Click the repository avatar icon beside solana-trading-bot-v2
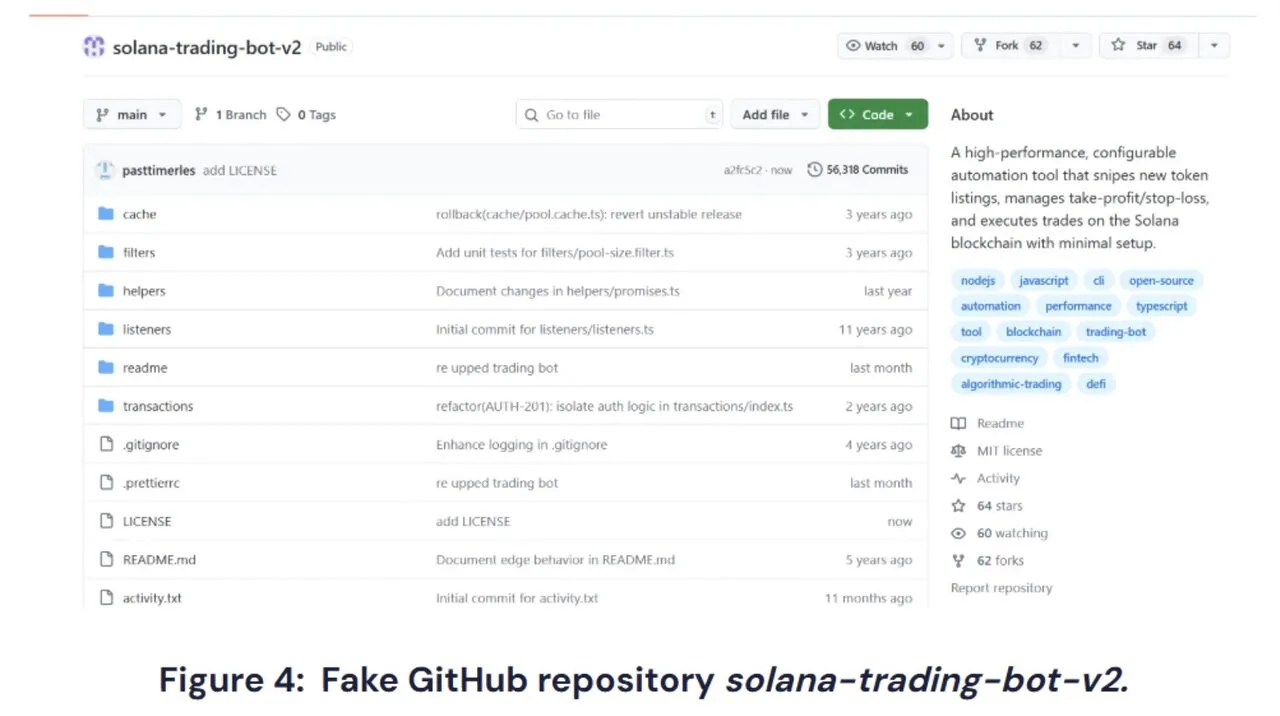Image resolution: width=1280 pixels, height=716 pixels. tap(94, 47)
